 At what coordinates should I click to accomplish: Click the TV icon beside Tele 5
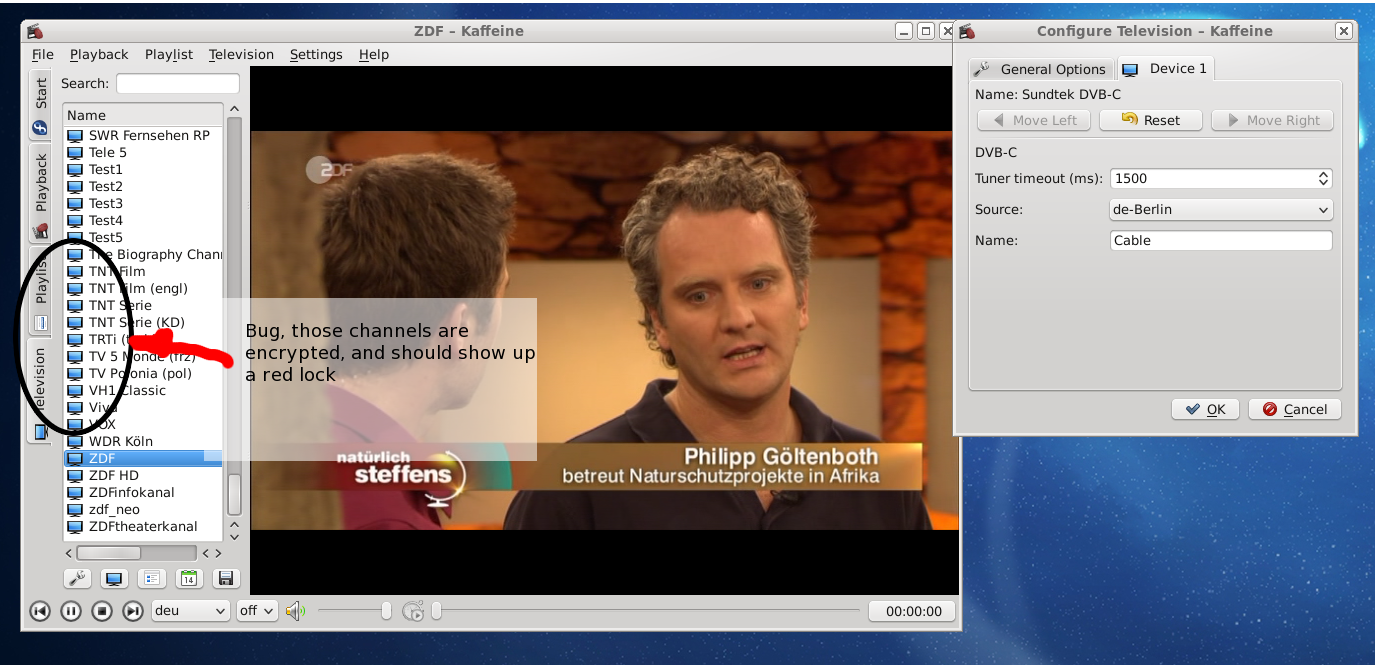75,152
